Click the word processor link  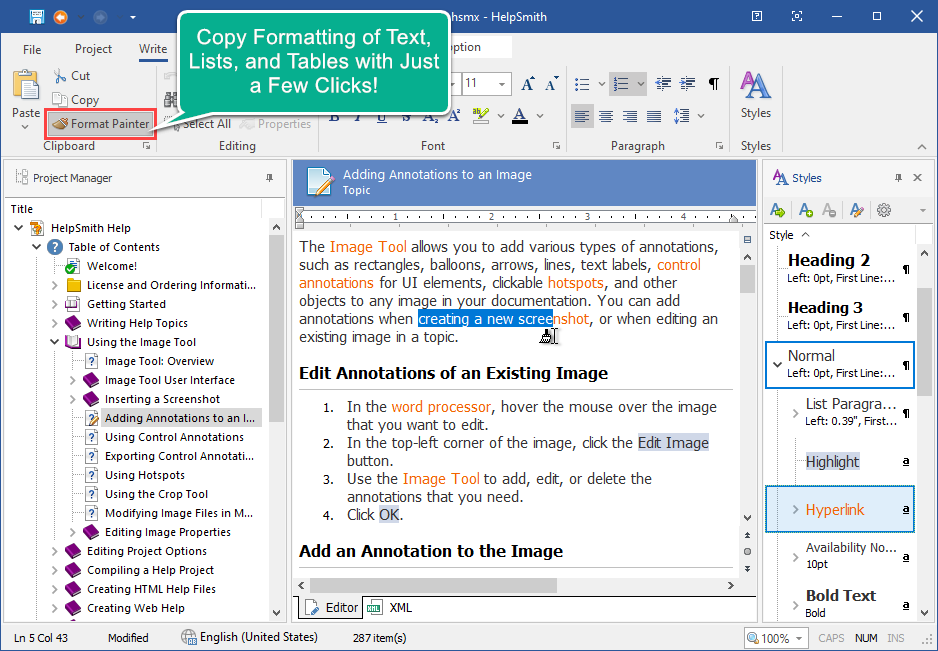[441, 407]
